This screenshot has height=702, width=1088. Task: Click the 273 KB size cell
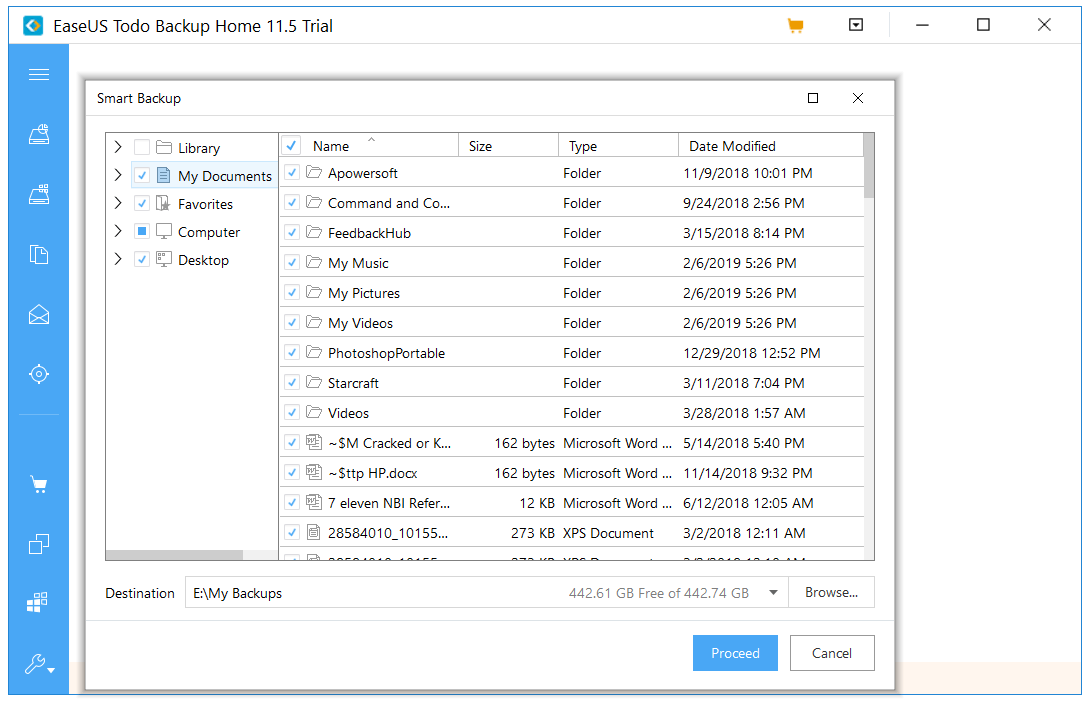coord(532,533)
